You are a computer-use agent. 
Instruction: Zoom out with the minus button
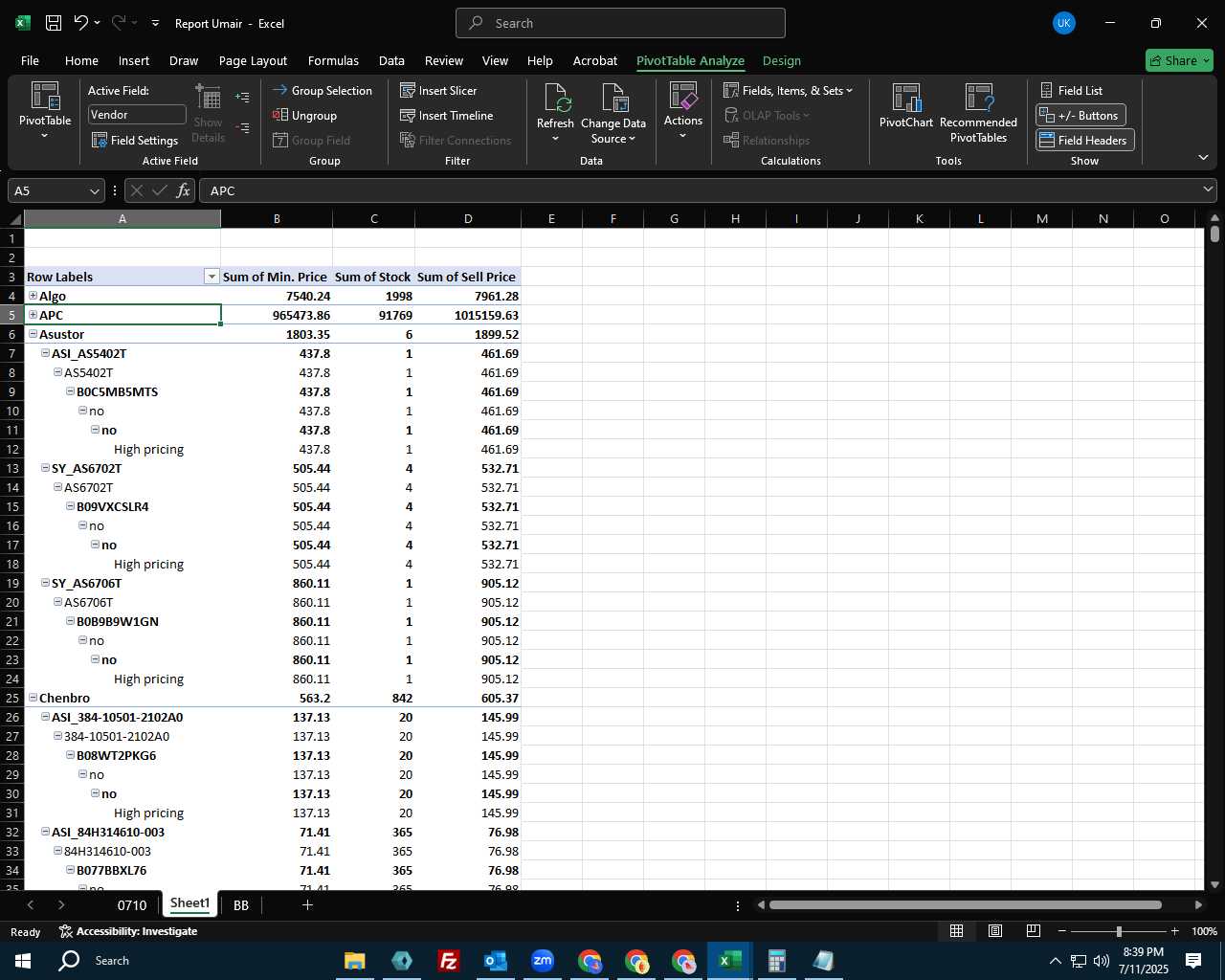(1062, 931)
